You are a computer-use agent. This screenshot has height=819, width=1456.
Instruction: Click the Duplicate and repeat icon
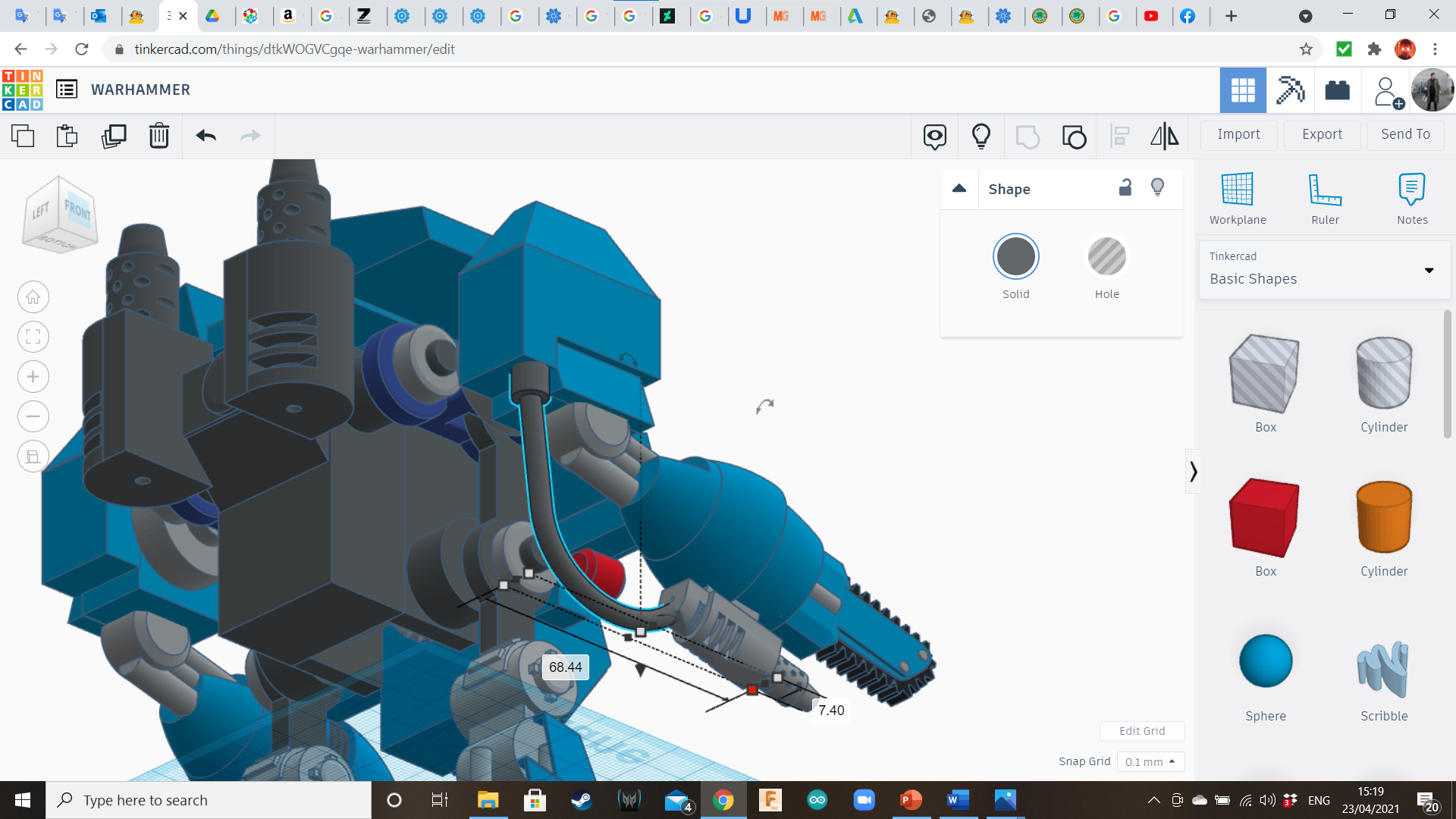(114, 136)
